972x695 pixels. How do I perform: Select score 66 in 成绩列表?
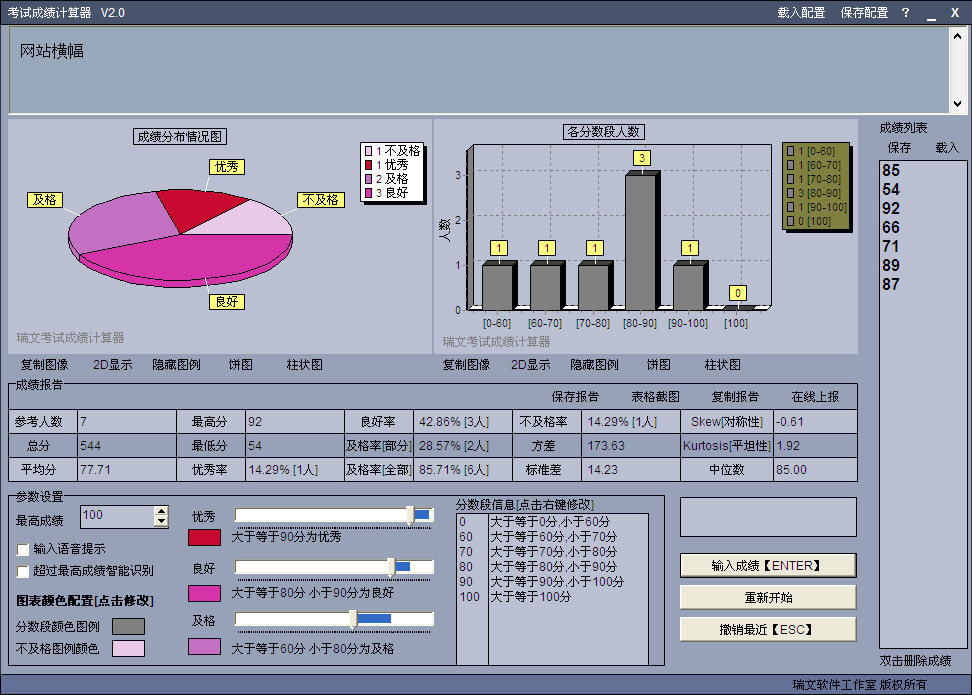pyautogui.click(x=891, y=228)
